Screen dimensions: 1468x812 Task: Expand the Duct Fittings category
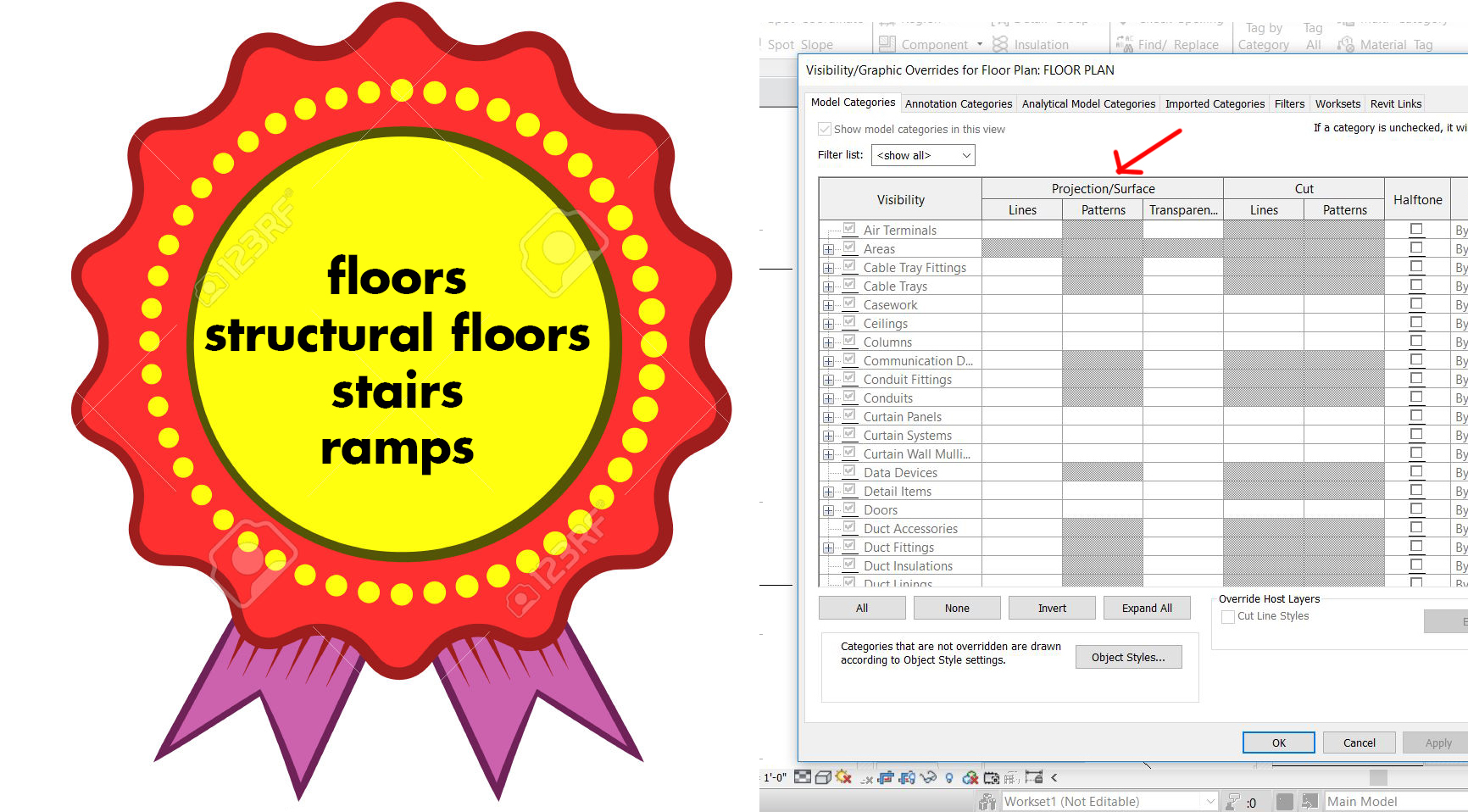coord(828,548)
